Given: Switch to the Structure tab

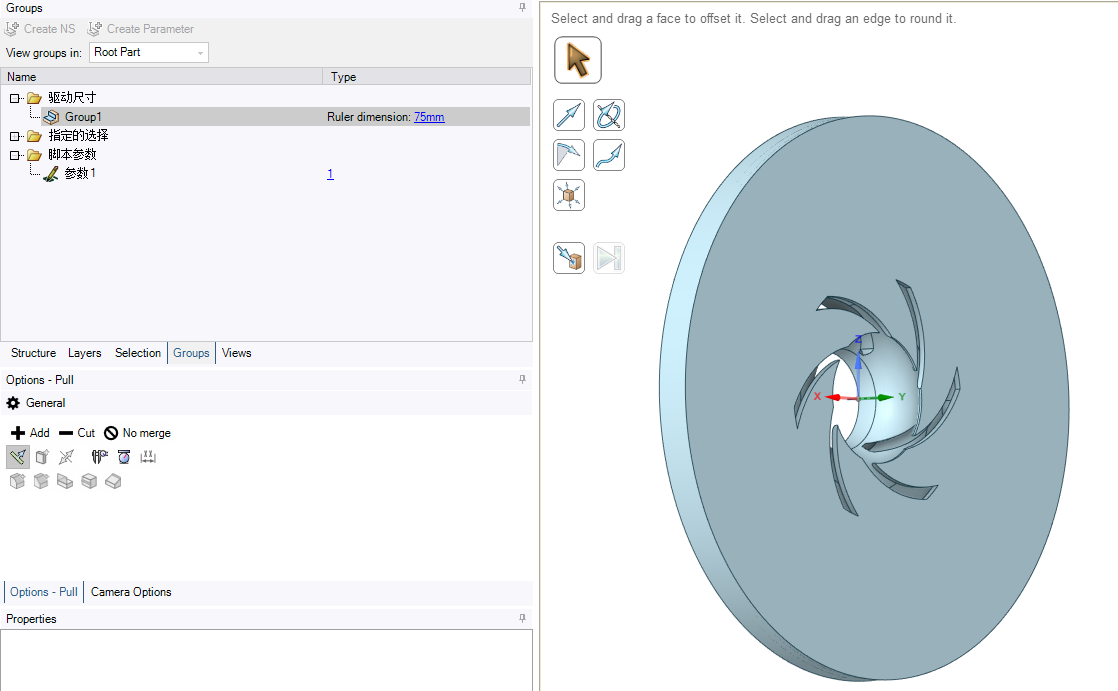Looking at the screenshot, I should pos(33,353).
